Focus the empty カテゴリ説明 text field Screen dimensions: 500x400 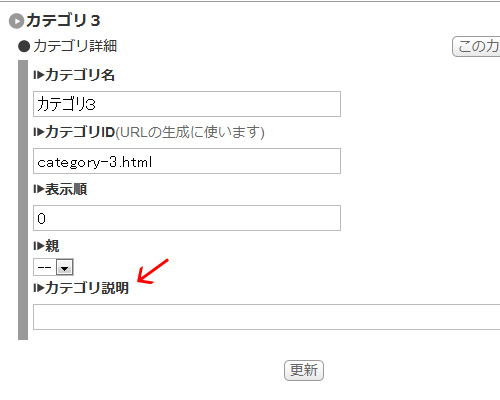point(267,317)
